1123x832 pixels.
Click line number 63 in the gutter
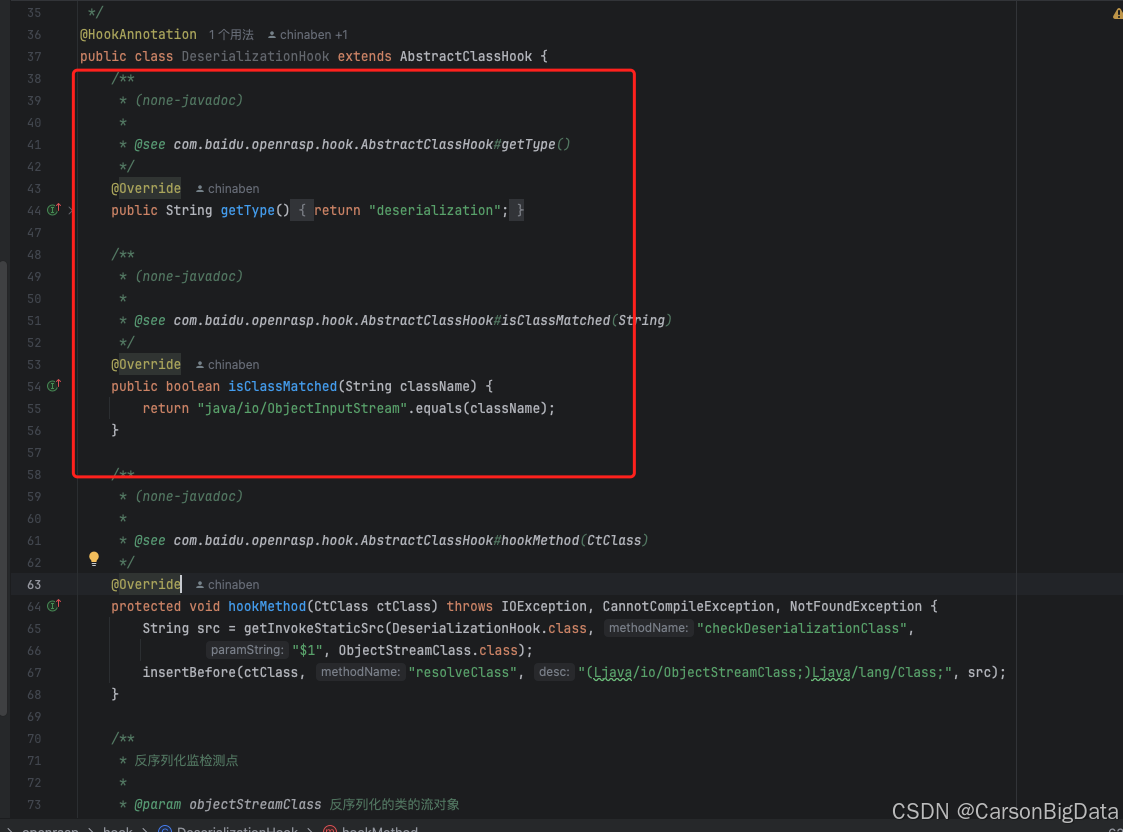34,585
